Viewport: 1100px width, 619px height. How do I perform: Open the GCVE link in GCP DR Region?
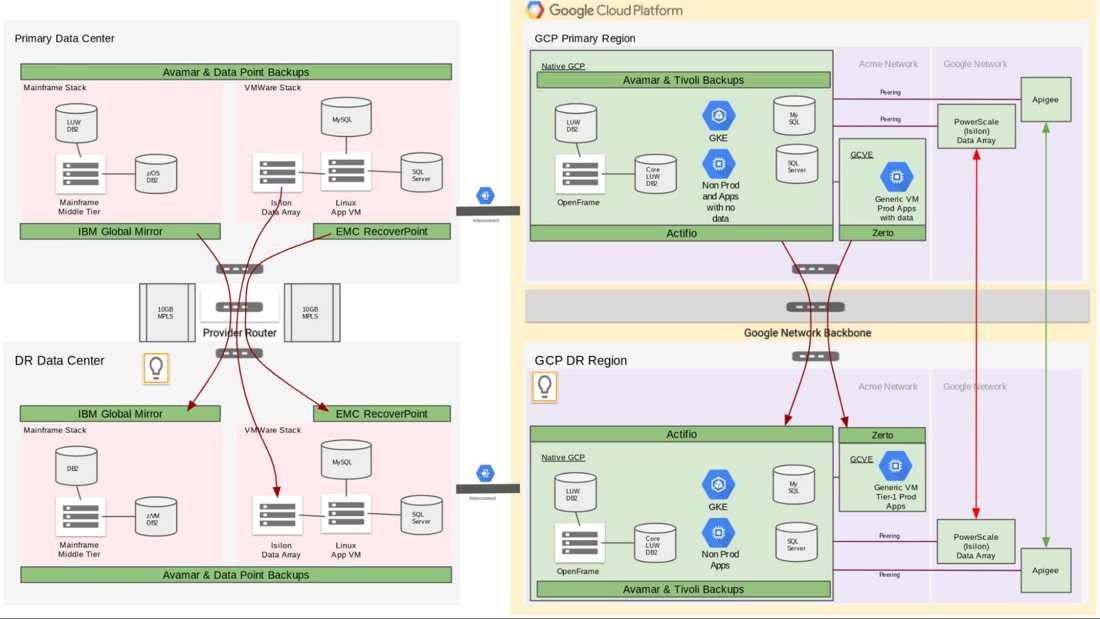[861, 459]
